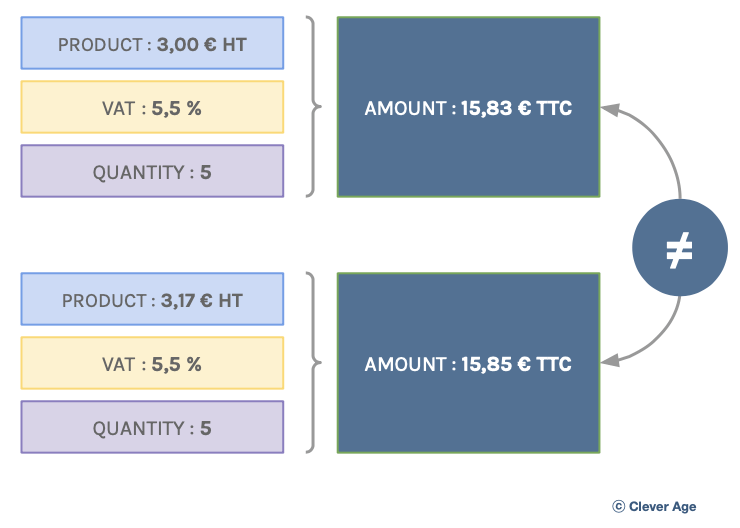Select the top QUANTITY 5 box
740x528 pixels.
tap(152, 171)
